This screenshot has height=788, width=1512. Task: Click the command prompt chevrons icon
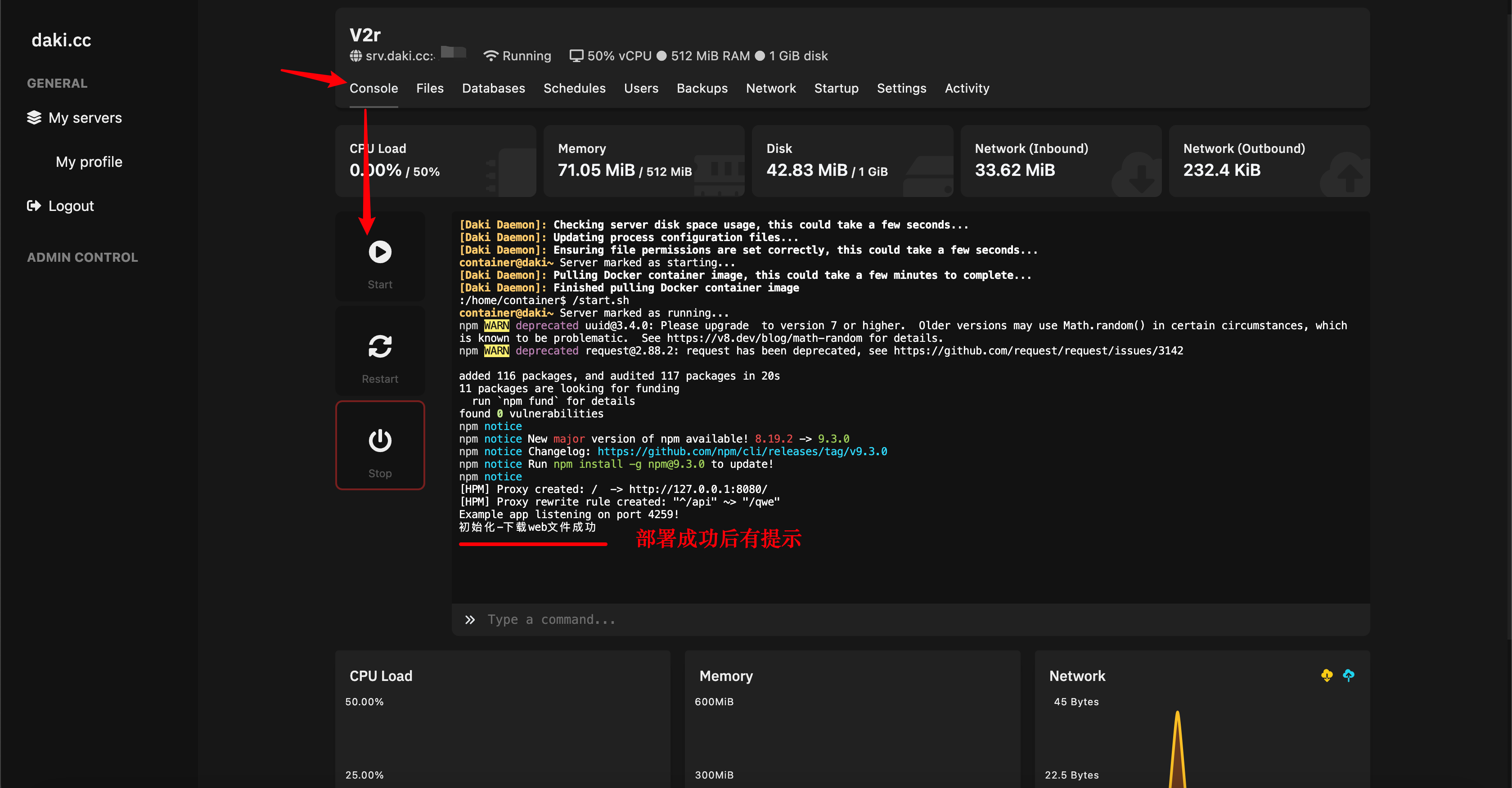pyautogui.click(x=469, y=620)
